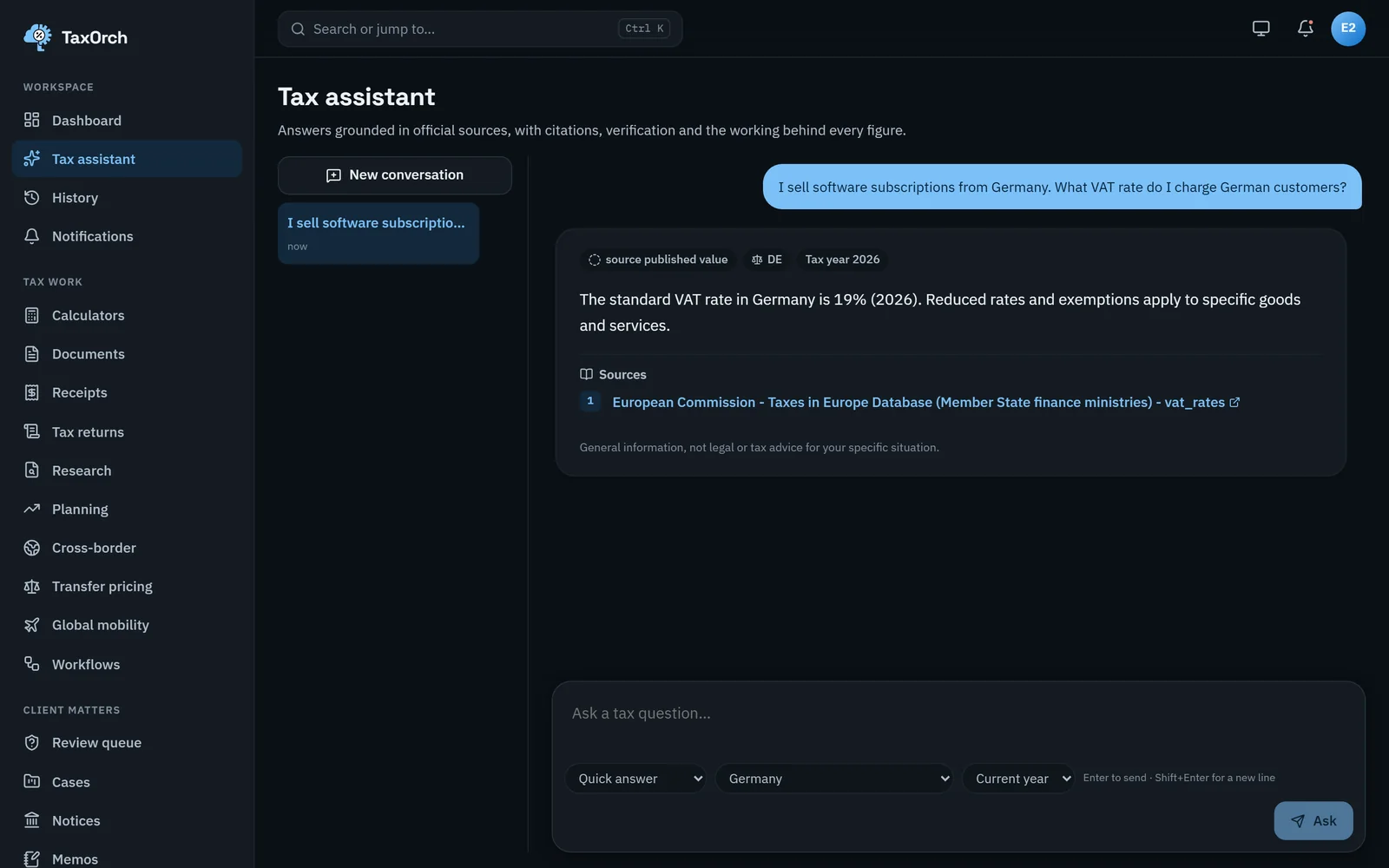
Task: Click the Ctrl K shortcut hint
Action: pyautogui.click(x=644, y=29)
